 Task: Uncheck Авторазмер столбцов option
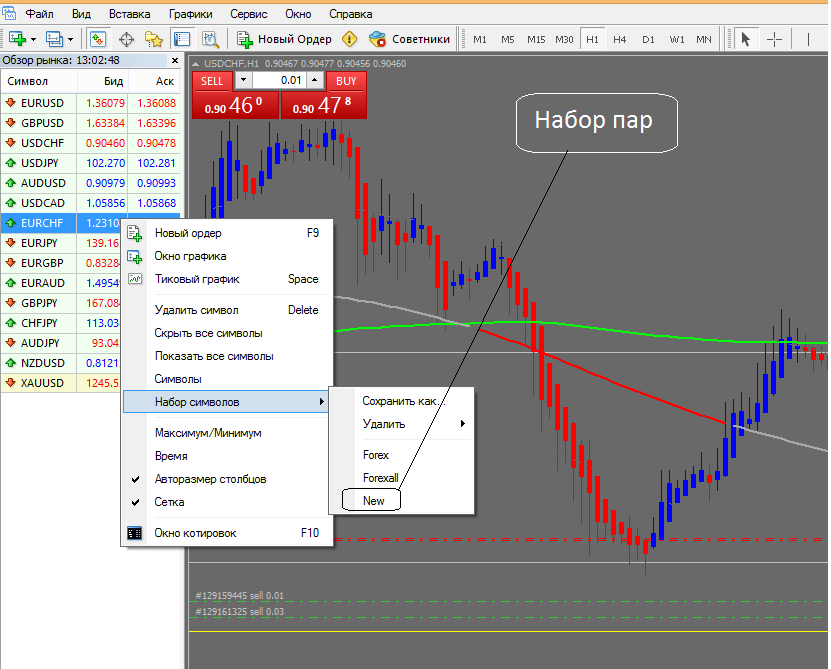tap(227, 479)
